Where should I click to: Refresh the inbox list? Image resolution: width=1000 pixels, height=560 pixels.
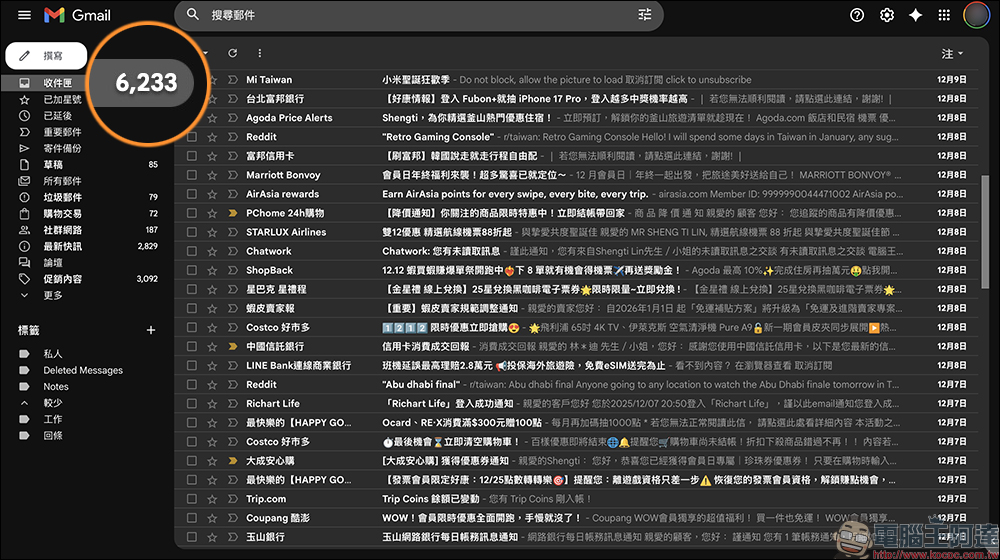(232, 53)
